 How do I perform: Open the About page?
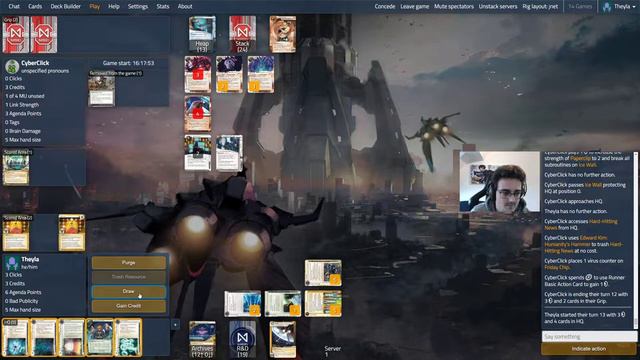pos(185,7)
